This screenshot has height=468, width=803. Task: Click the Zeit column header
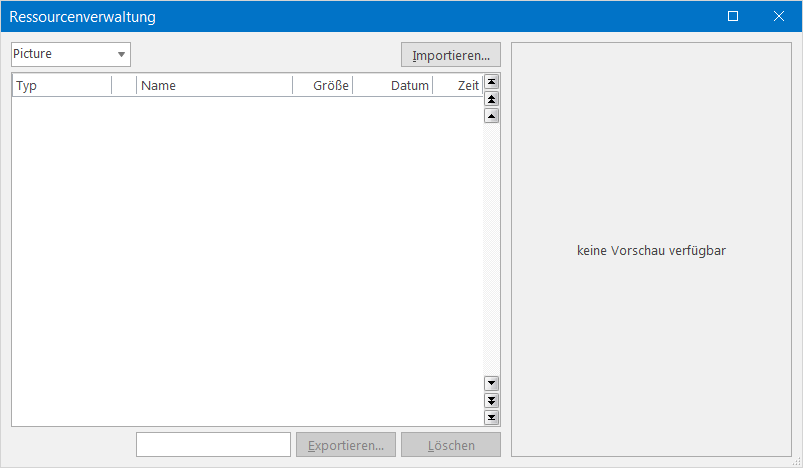[x=457, y=86]
